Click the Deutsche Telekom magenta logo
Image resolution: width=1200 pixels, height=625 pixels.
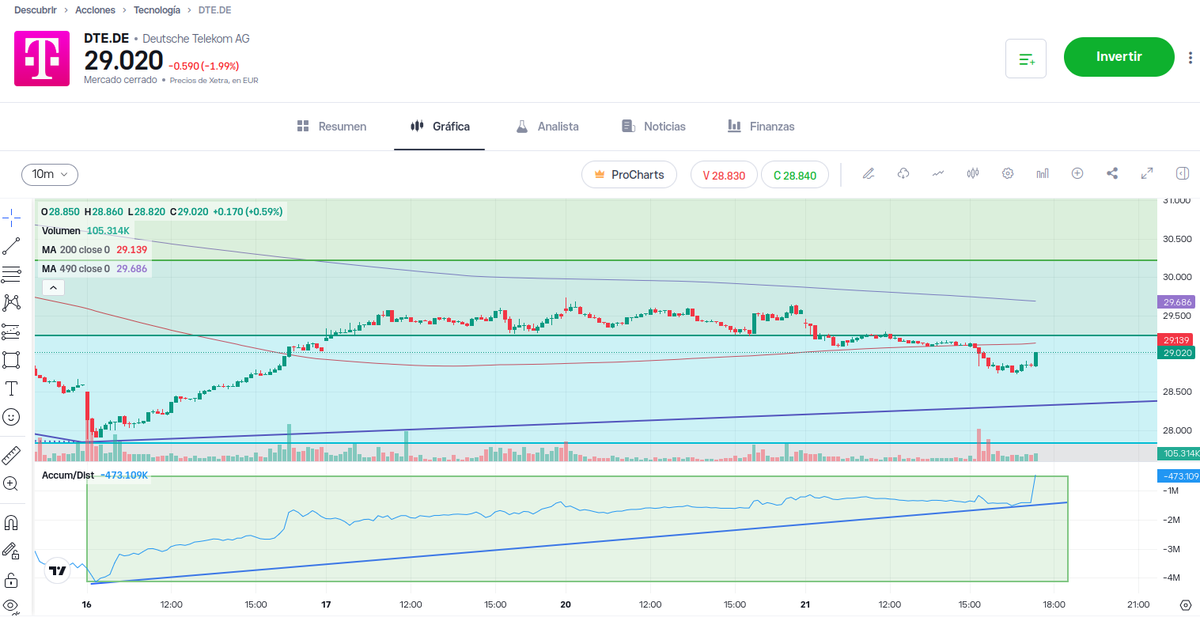(x=42, y=58)
